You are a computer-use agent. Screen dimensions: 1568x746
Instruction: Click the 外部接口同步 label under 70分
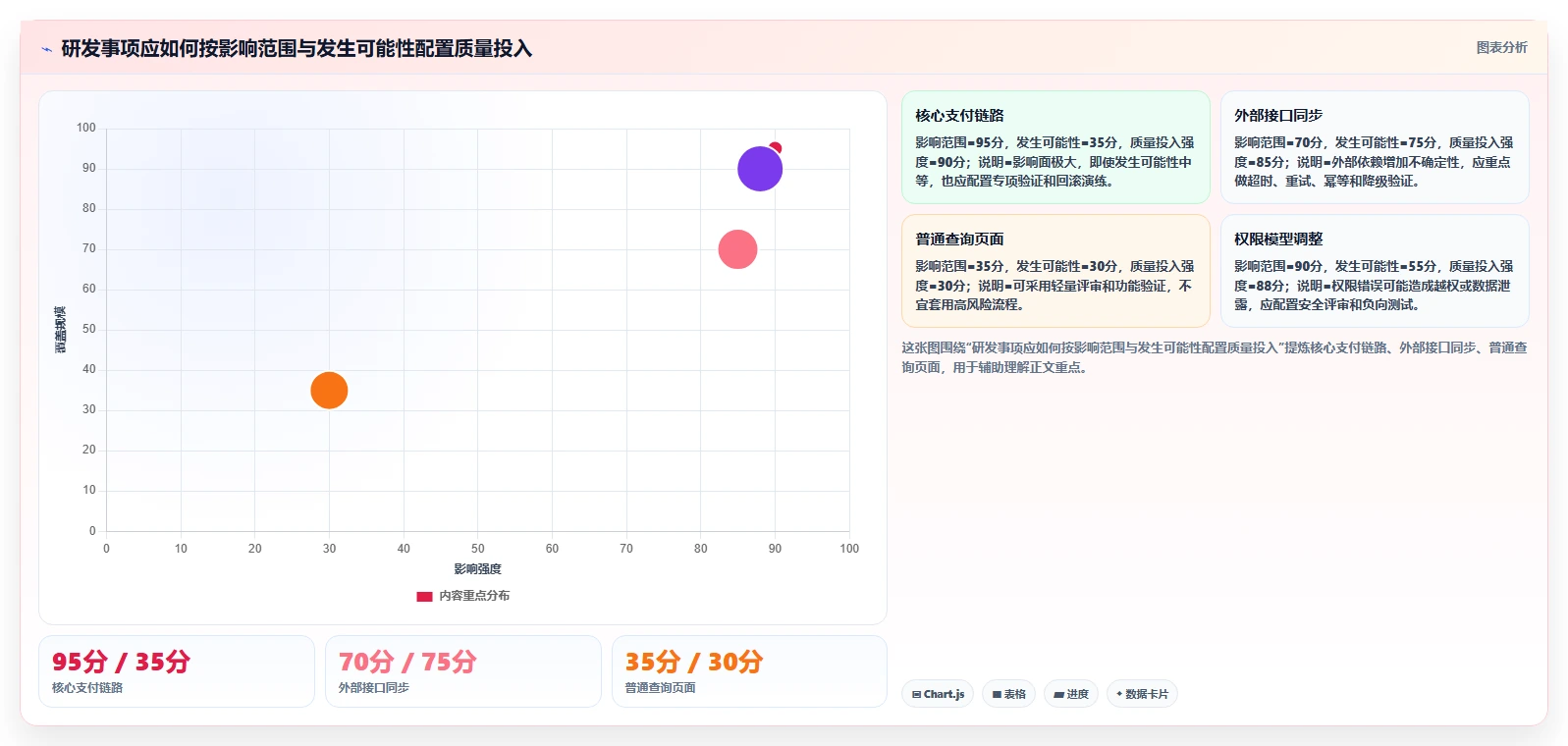click(374, 688)
